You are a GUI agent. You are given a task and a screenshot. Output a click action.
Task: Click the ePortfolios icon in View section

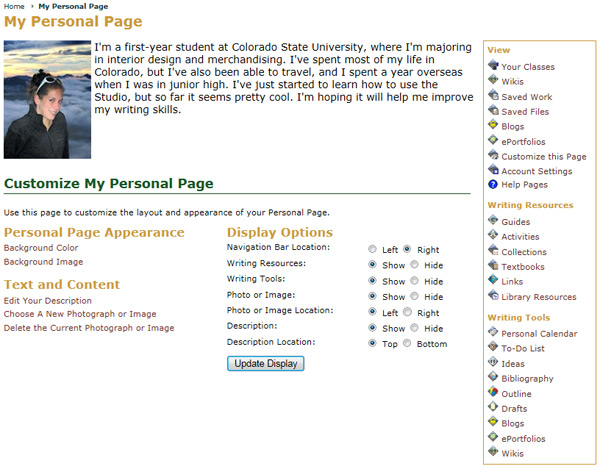pyautogui.click(x=493, y=140)
